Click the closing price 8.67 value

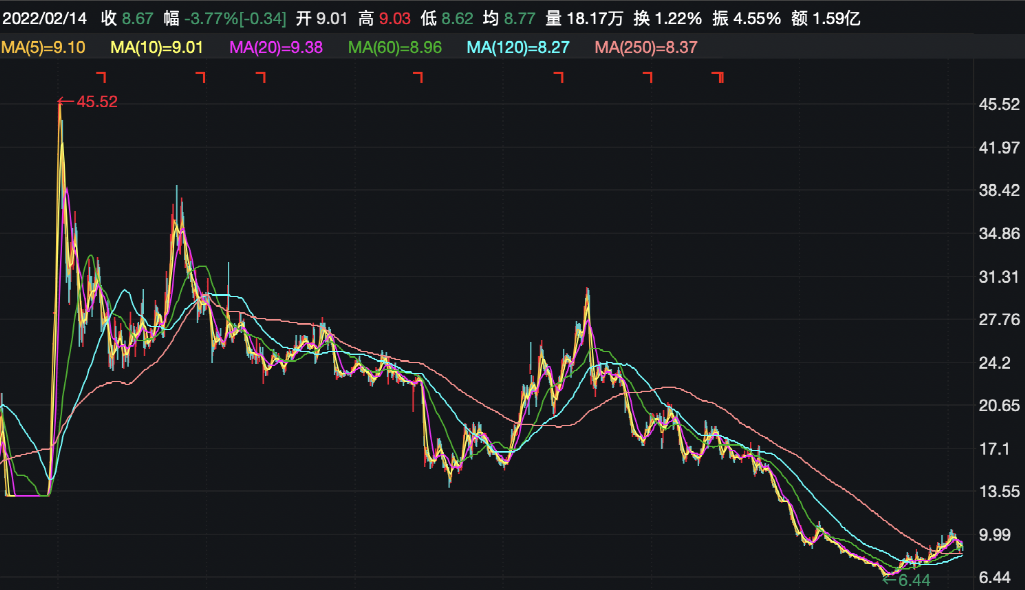pos(138,18)
